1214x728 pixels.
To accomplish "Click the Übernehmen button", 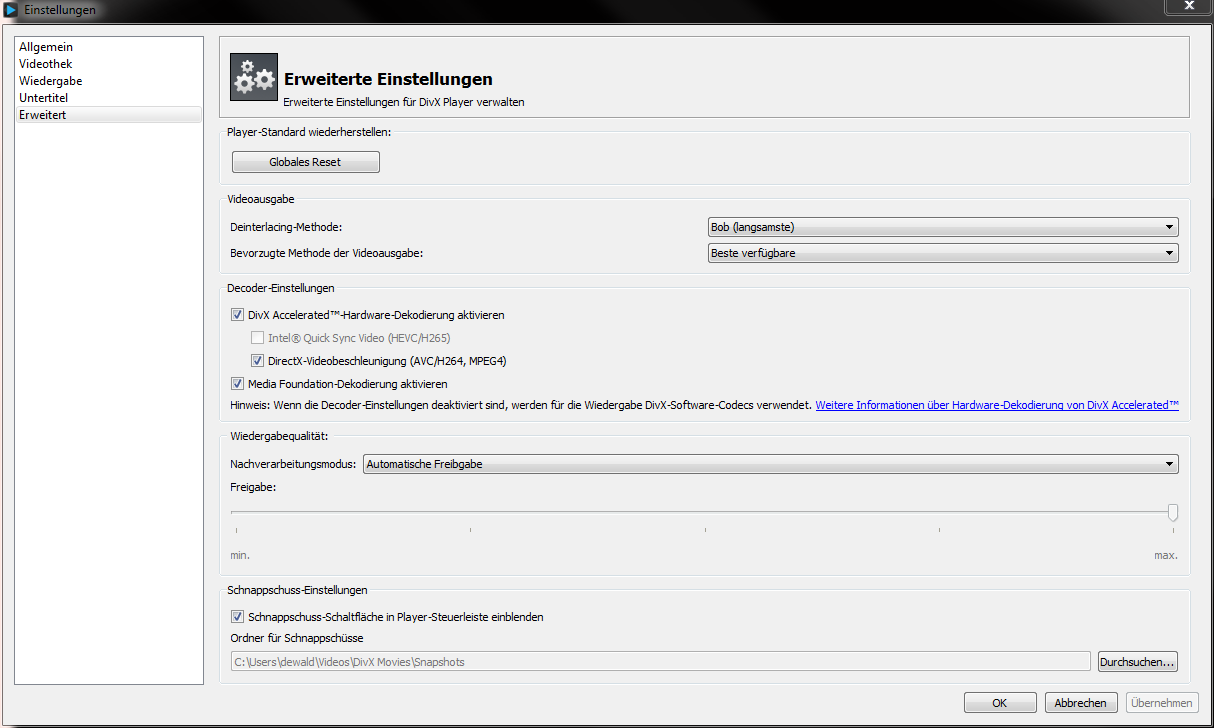I will [x=1163, y=703].
